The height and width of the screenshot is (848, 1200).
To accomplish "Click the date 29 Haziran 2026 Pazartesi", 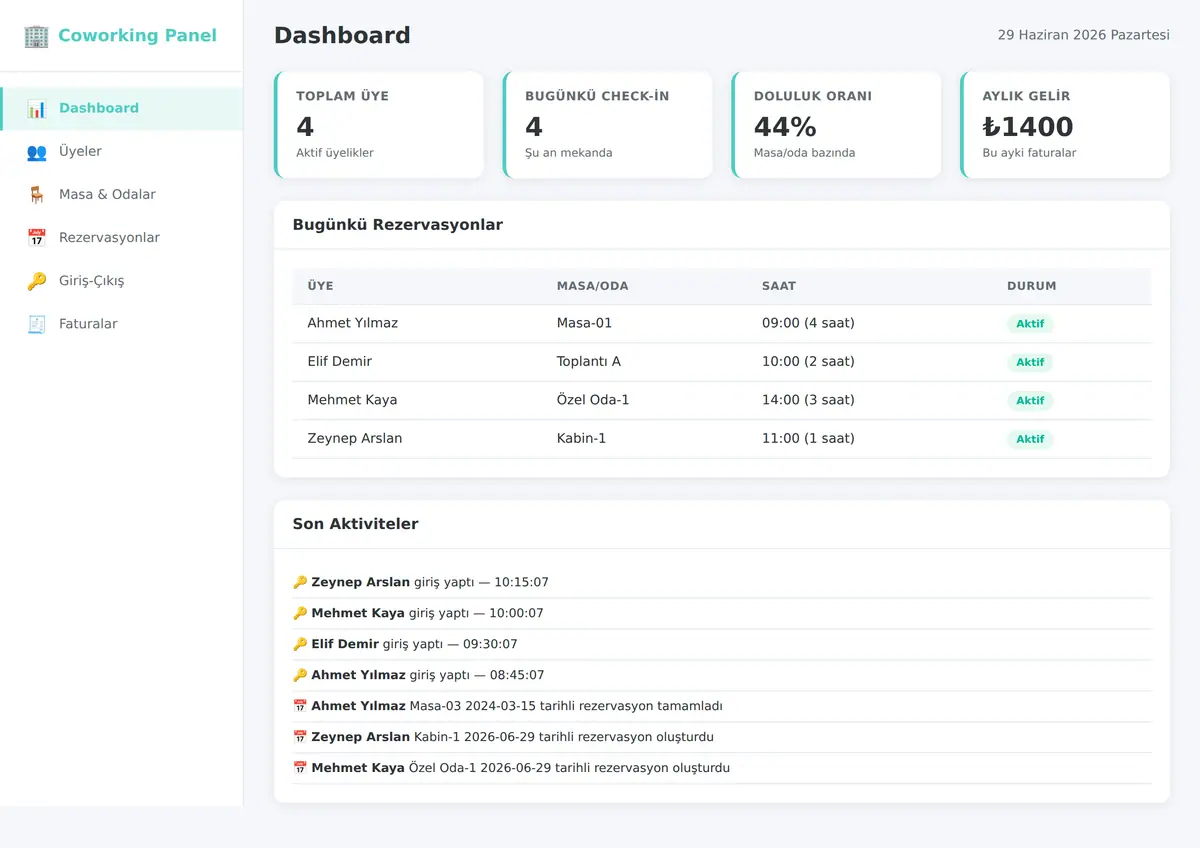I will [1084, 35].
